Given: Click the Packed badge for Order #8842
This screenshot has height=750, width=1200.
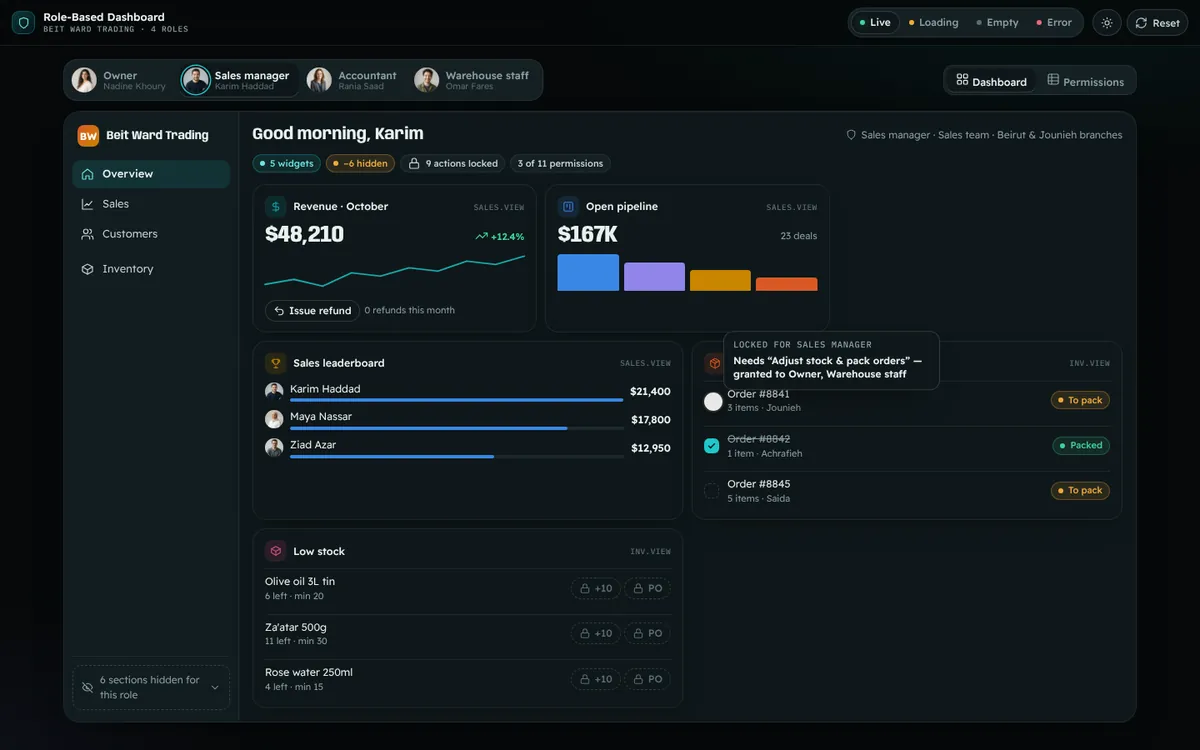Looking at the screenshot, I should tap(1081, 445).
